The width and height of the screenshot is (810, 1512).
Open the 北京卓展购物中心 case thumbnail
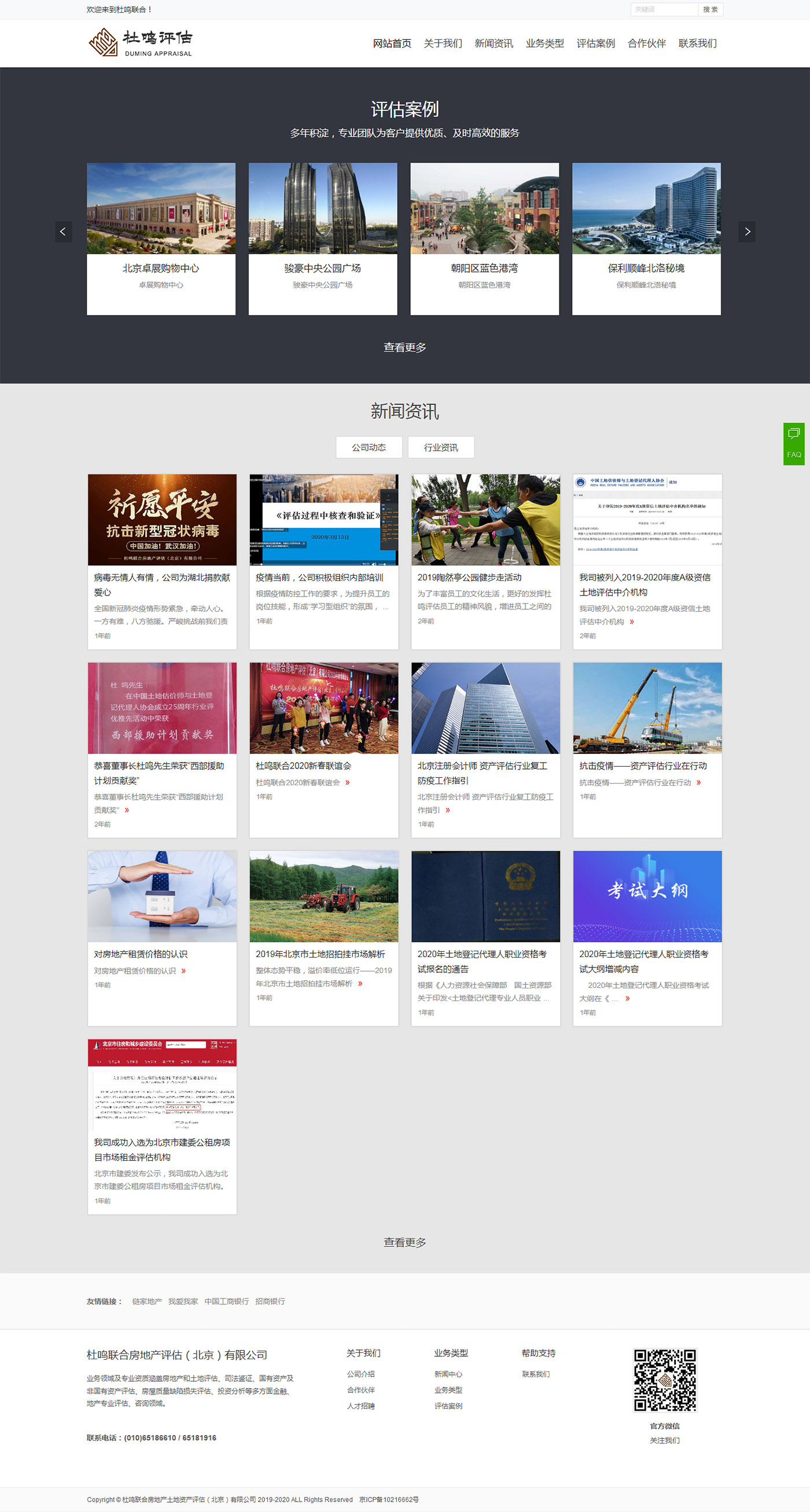tap(161, 208)
